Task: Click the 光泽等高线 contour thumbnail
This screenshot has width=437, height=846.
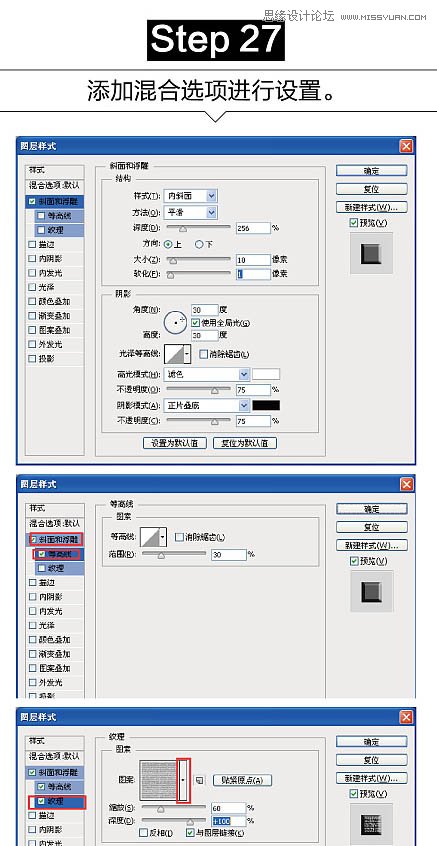Action: [x=174, y=354]
